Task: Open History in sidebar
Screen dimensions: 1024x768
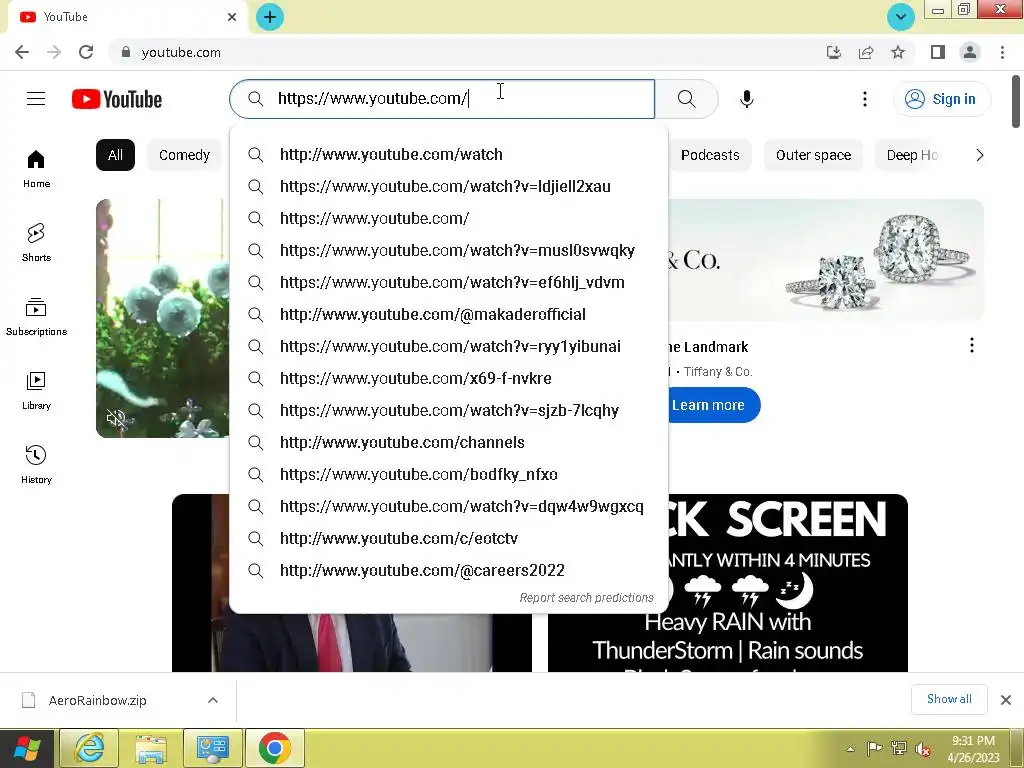Action: [x=37, y=464]
